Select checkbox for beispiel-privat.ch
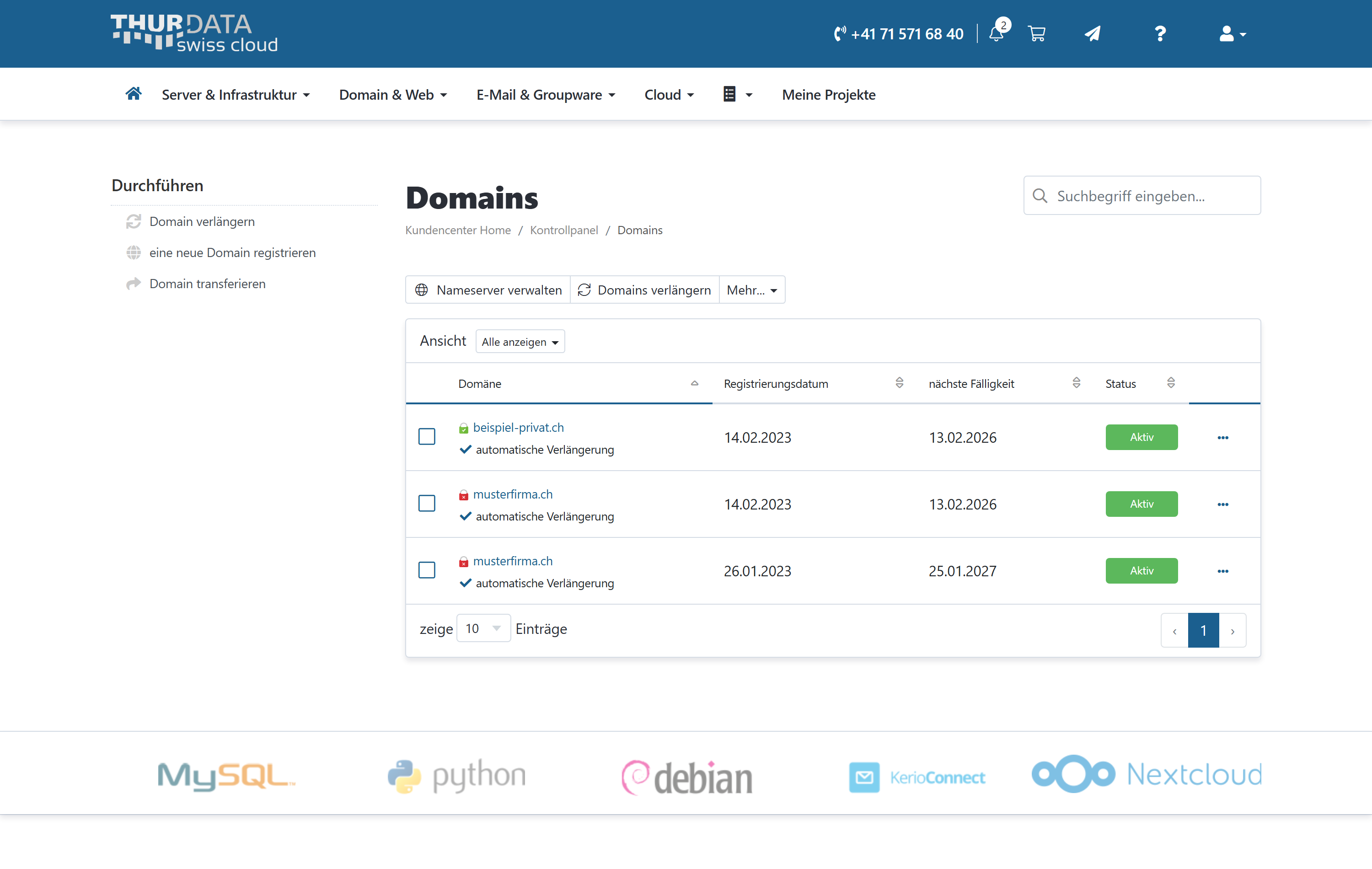The height and width of the screenshot is (869, 1372). 427,436
